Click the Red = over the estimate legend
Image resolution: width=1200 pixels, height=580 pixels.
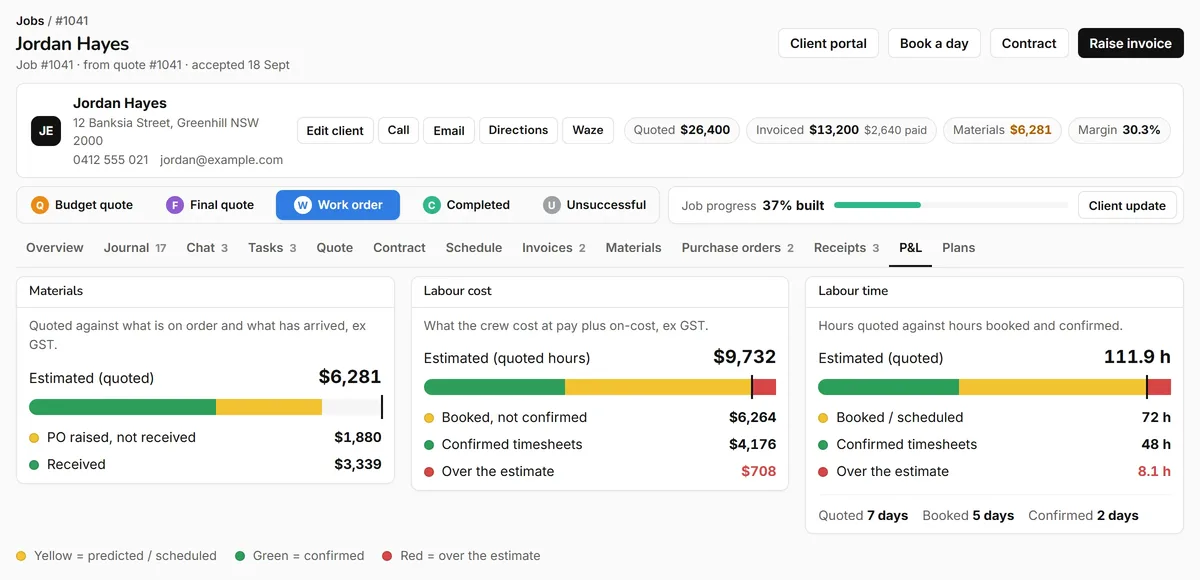[x=461, y=556]
